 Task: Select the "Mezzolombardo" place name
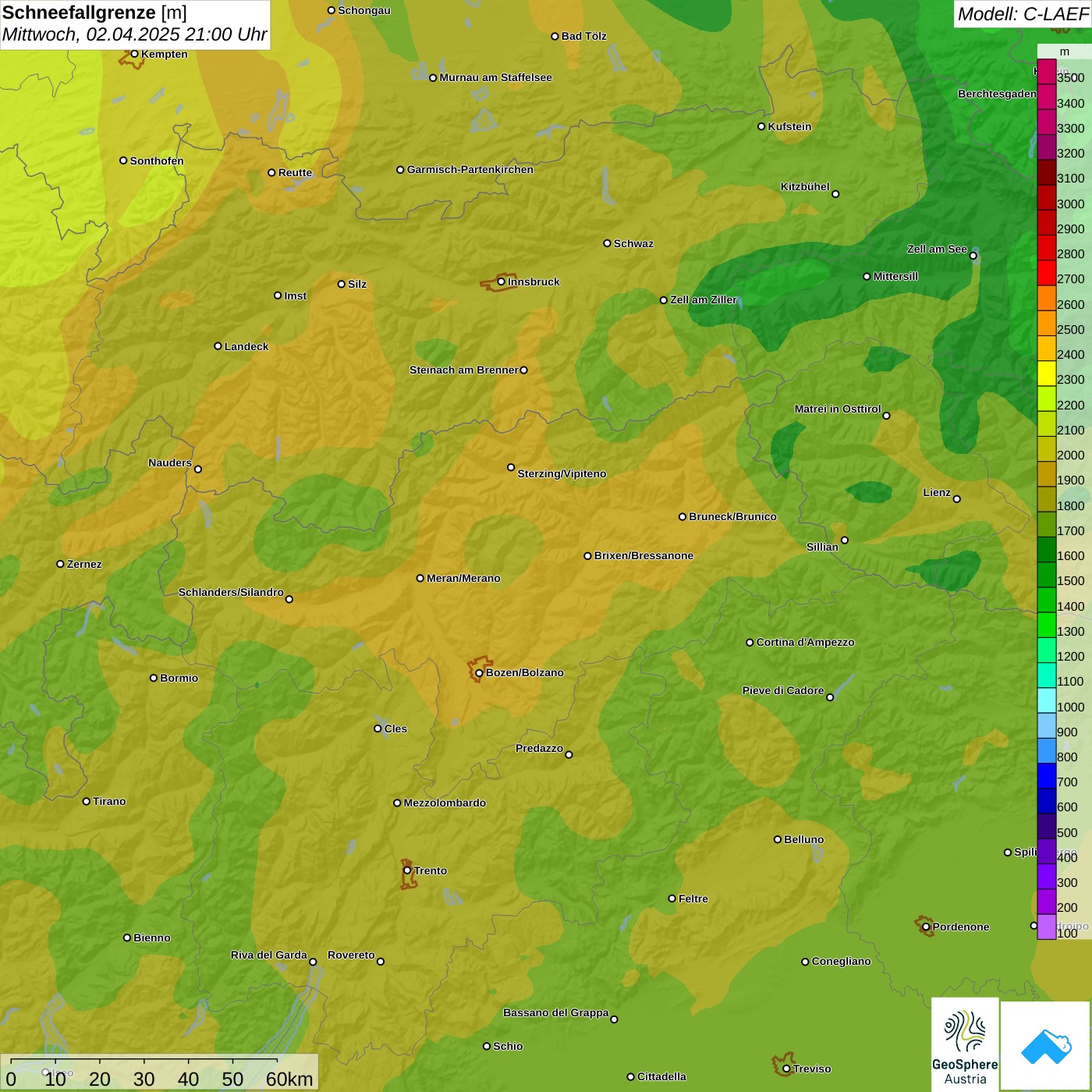coord(445,803)
